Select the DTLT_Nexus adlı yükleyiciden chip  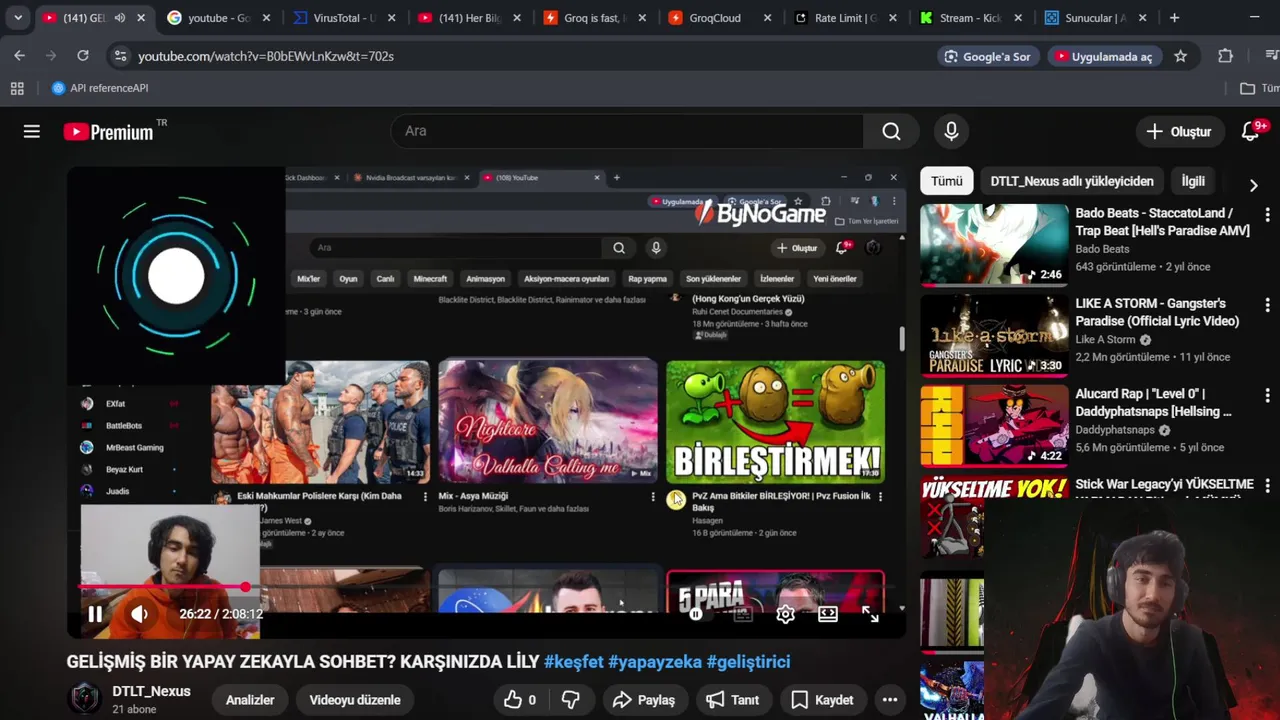click(1071, 181)
